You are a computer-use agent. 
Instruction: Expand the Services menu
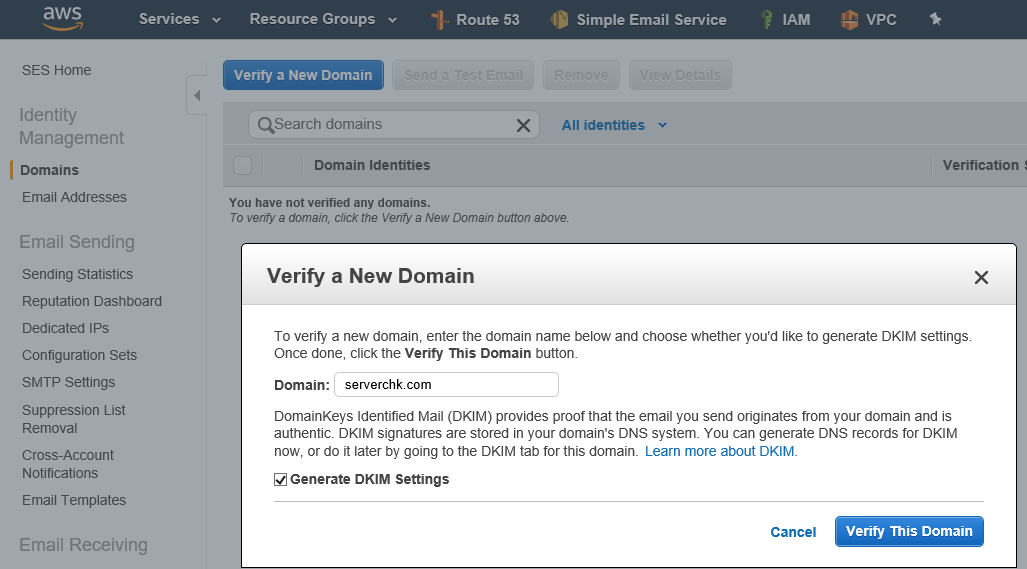179,19
